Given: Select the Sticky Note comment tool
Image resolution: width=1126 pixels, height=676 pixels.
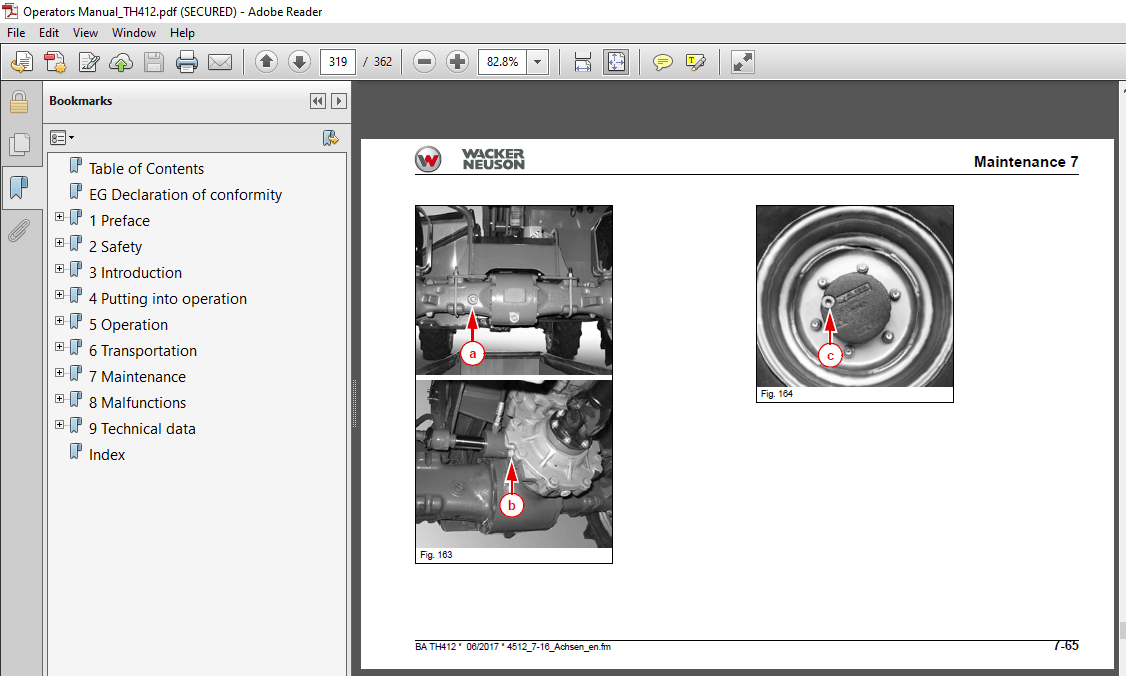Looking at the screenshot, I should [x=662, y=62].
